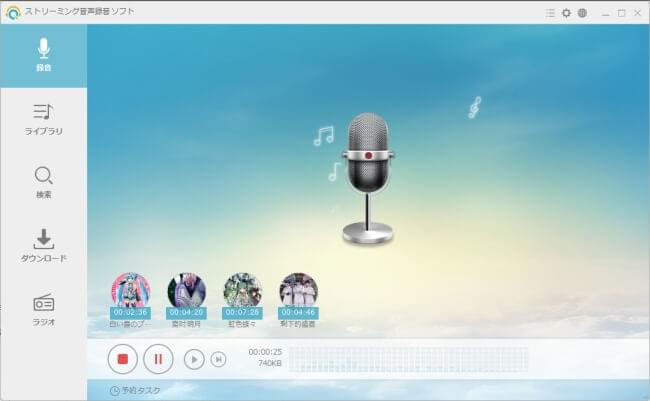The image size is (650, 401).
Task: Select the 04:20 recorded track thumbnail
Action: pos(186,292)
